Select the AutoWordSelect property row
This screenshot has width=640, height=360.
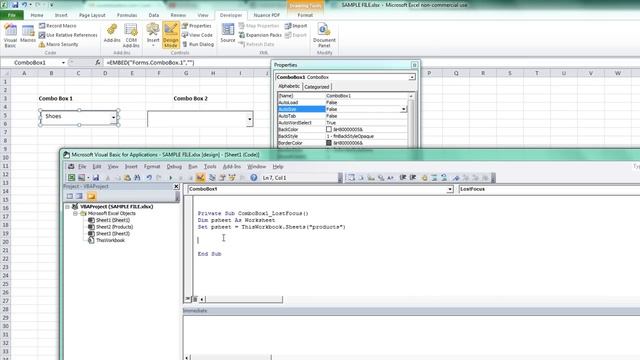pyautogui.click(x=342, y=123)
